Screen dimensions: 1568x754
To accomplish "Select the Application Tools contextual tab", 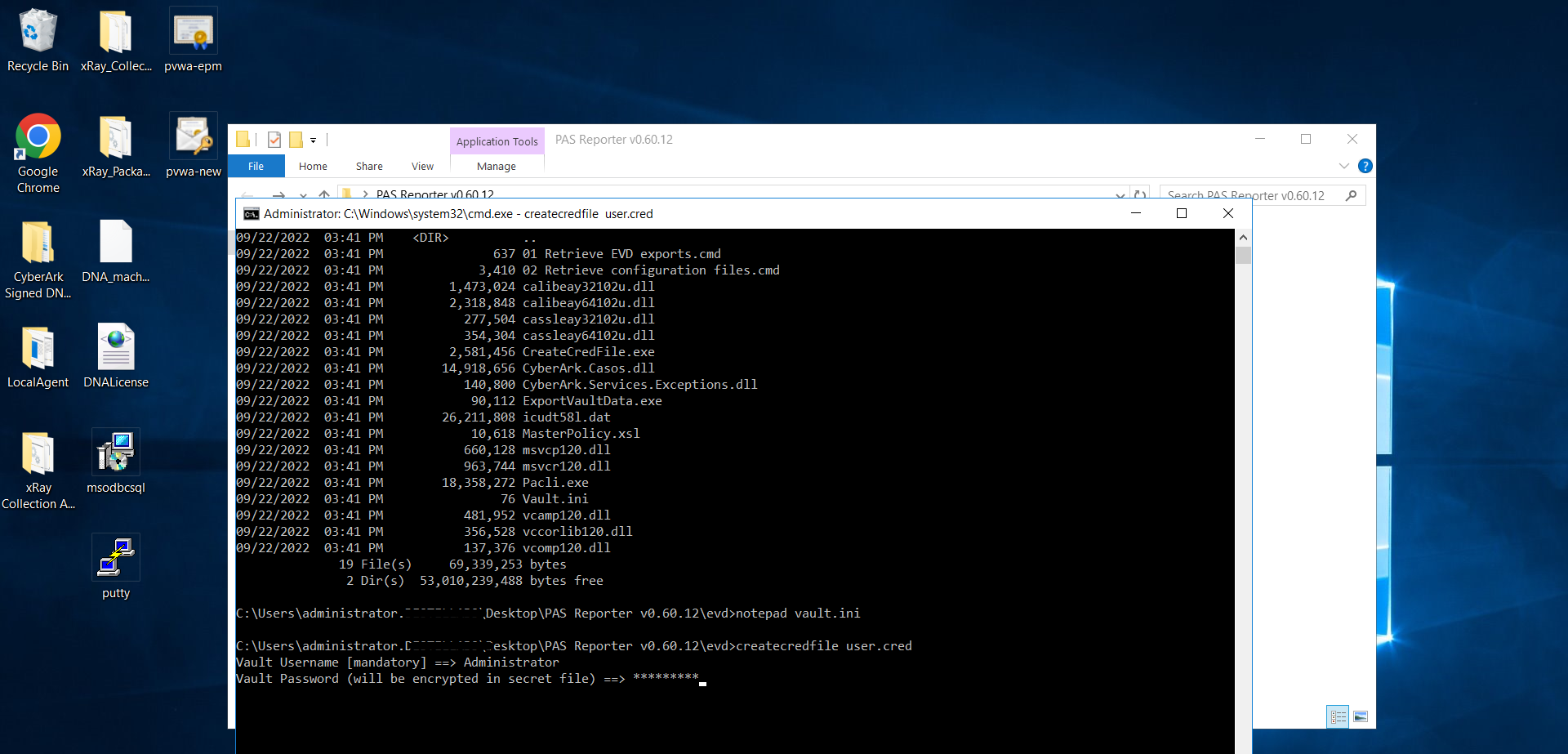I will point(497,141).
